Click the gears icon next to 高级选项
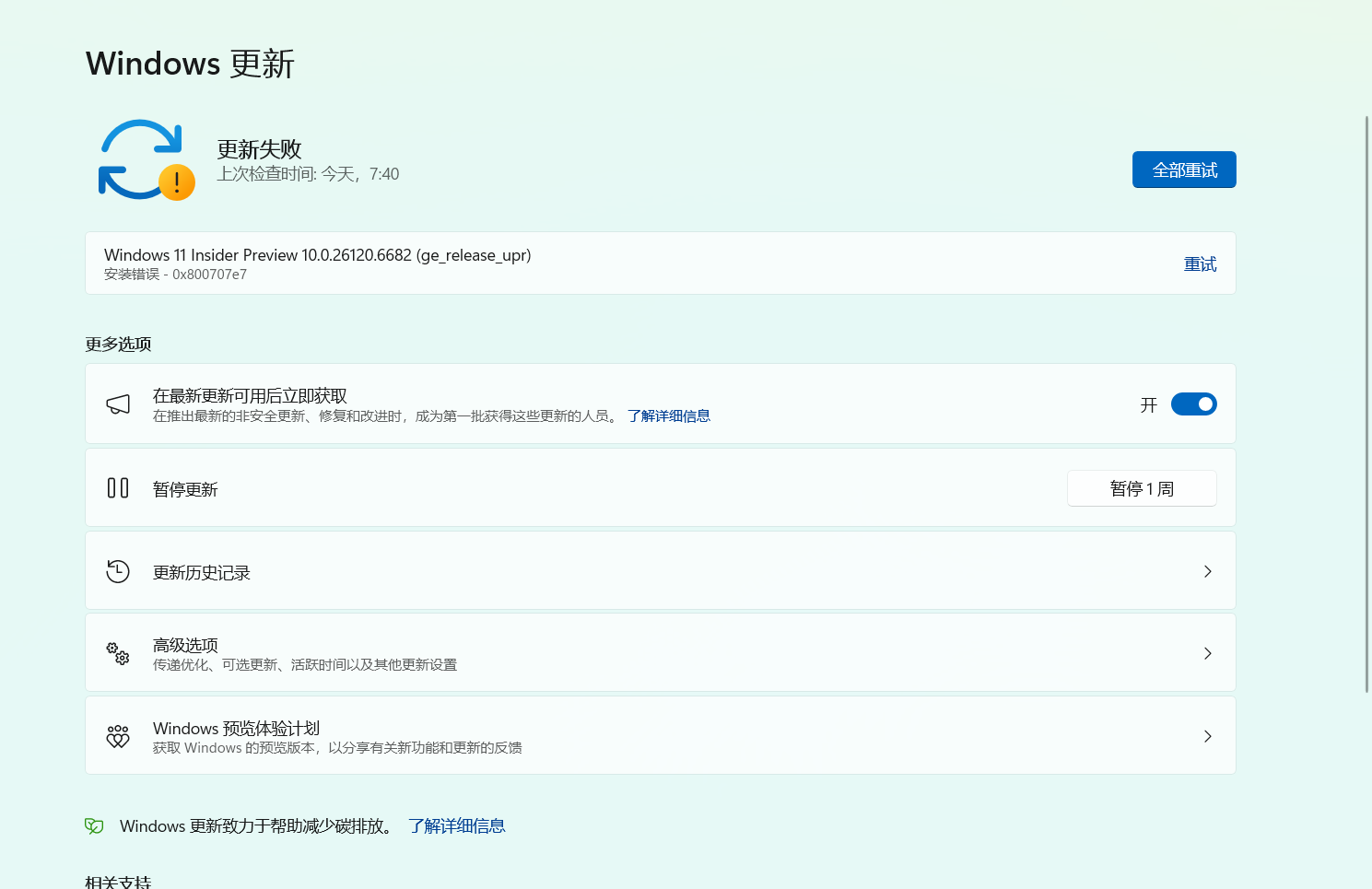The image size is (1372, 889). [x=118, y=653]
